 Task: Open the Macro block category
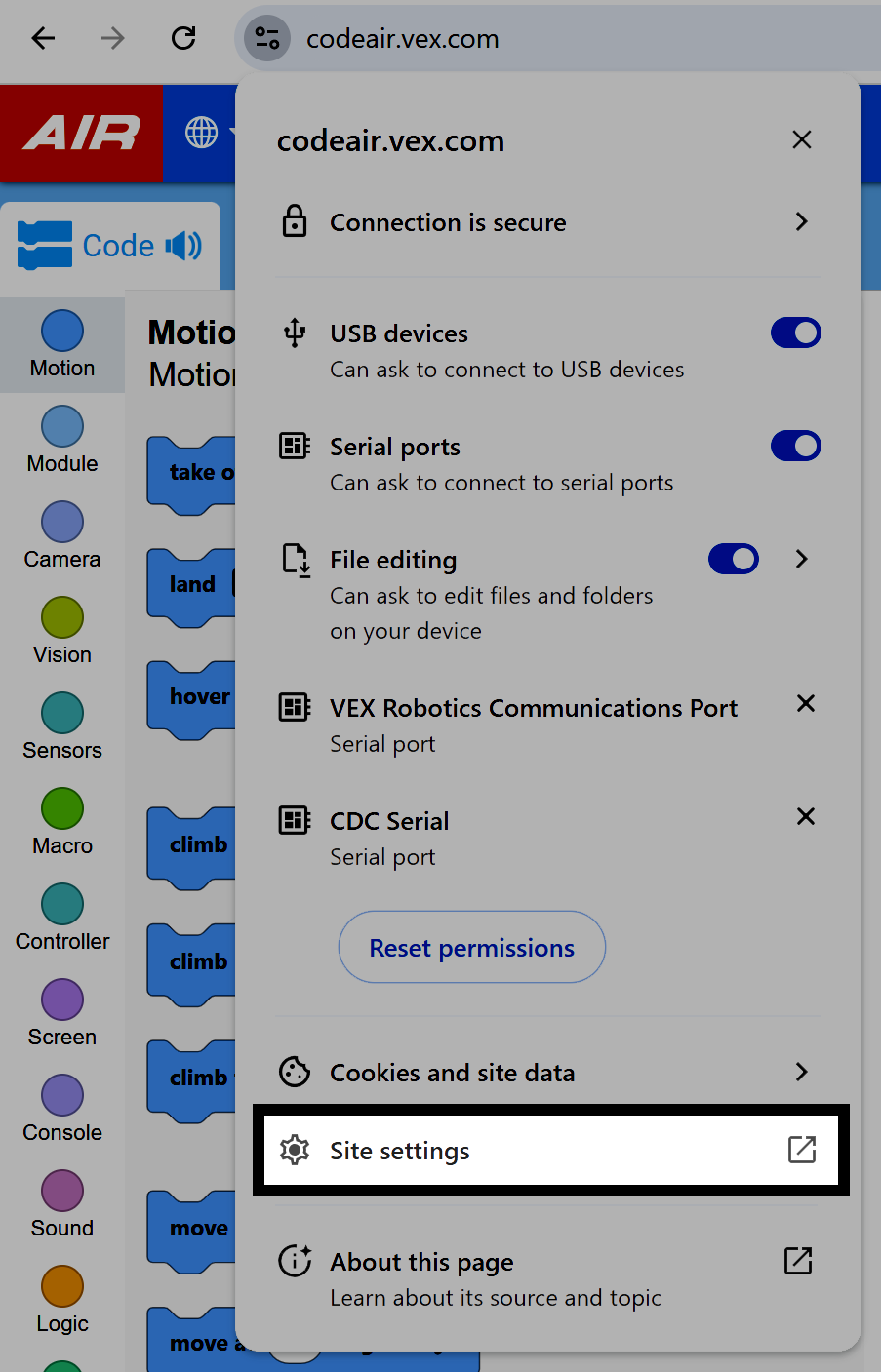[61, 822]
